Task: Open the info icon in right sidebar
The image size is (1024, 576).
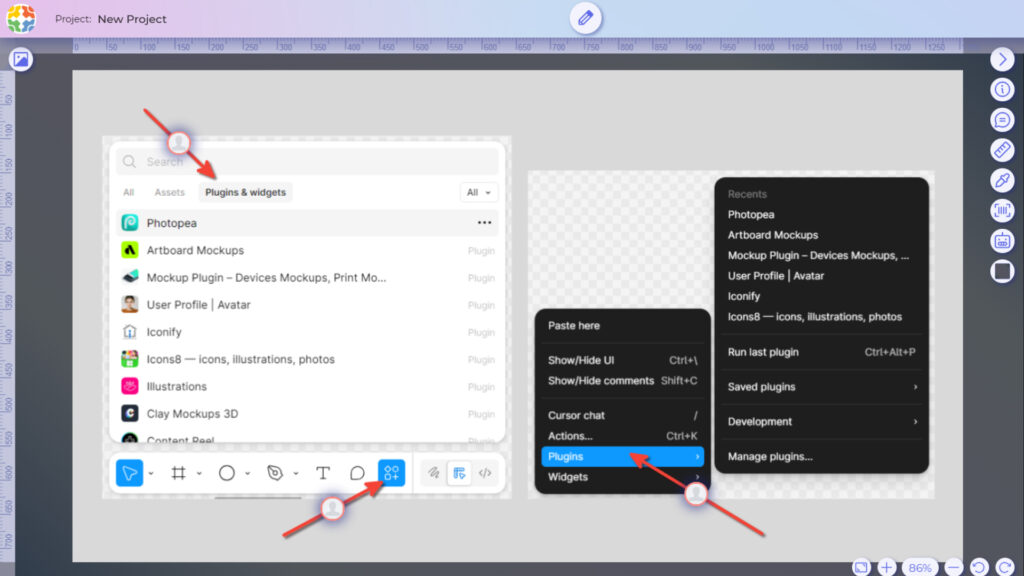Action: [x=1002, y=89]
